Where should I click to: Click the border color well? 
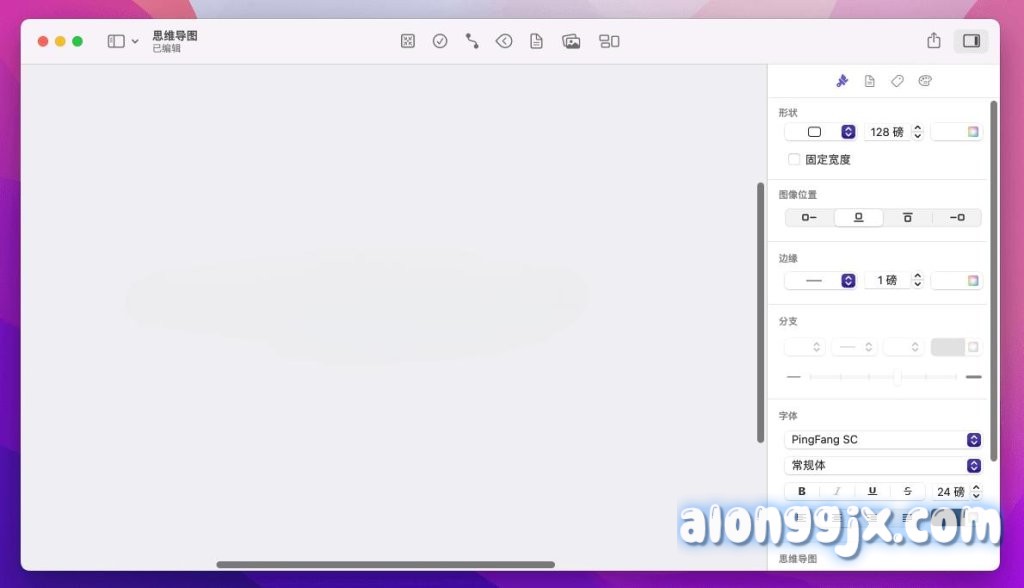point(957,281)
